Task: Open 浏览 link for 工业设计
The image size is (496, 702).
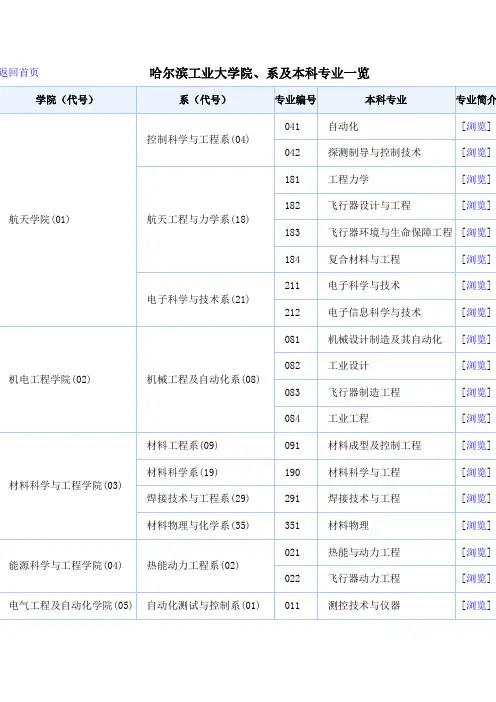Action: tap(476, 366)
